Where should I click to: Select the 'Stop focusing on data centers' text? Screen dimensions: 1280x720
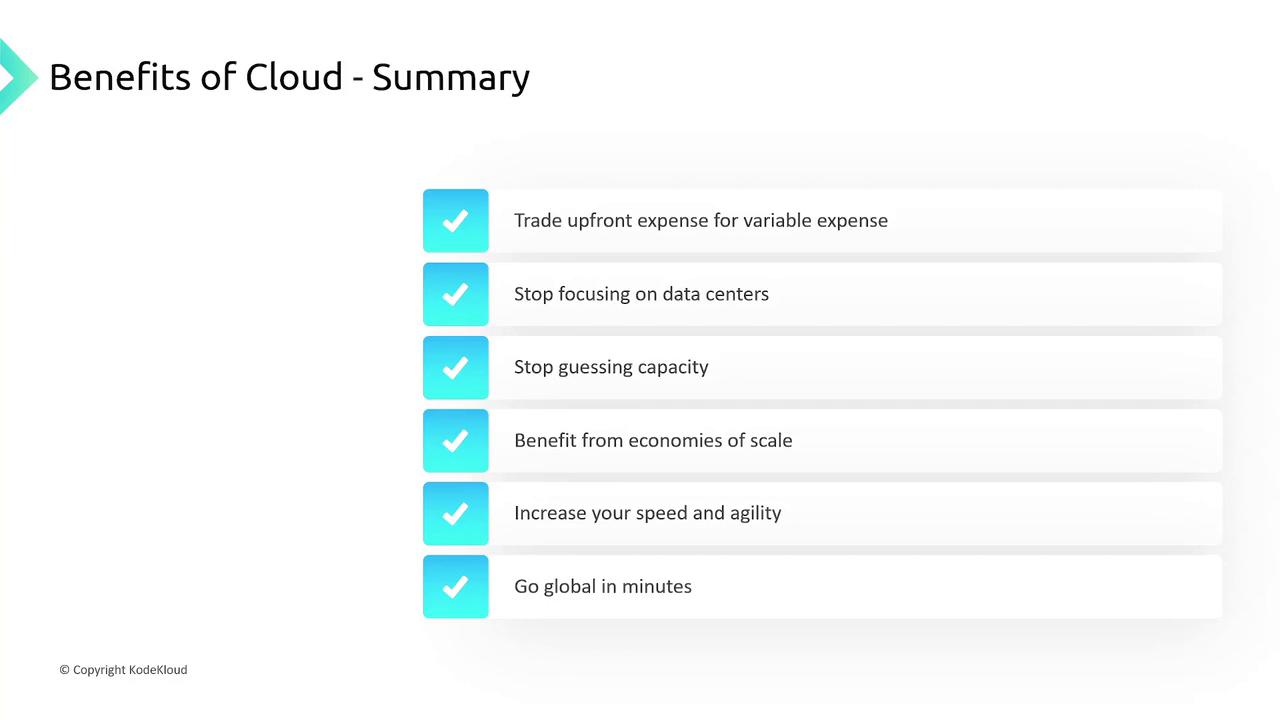click(641, 294)
